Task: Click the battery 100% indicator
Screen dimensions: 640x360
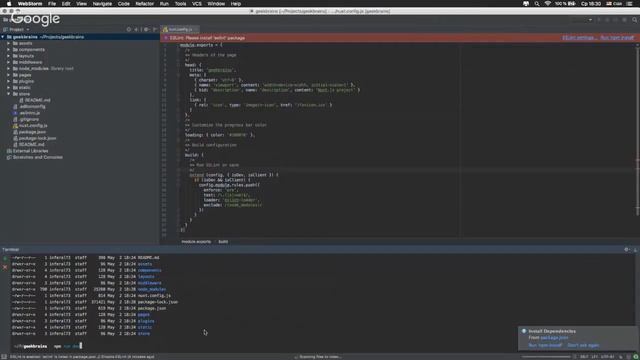Action: tap(564, 4)
